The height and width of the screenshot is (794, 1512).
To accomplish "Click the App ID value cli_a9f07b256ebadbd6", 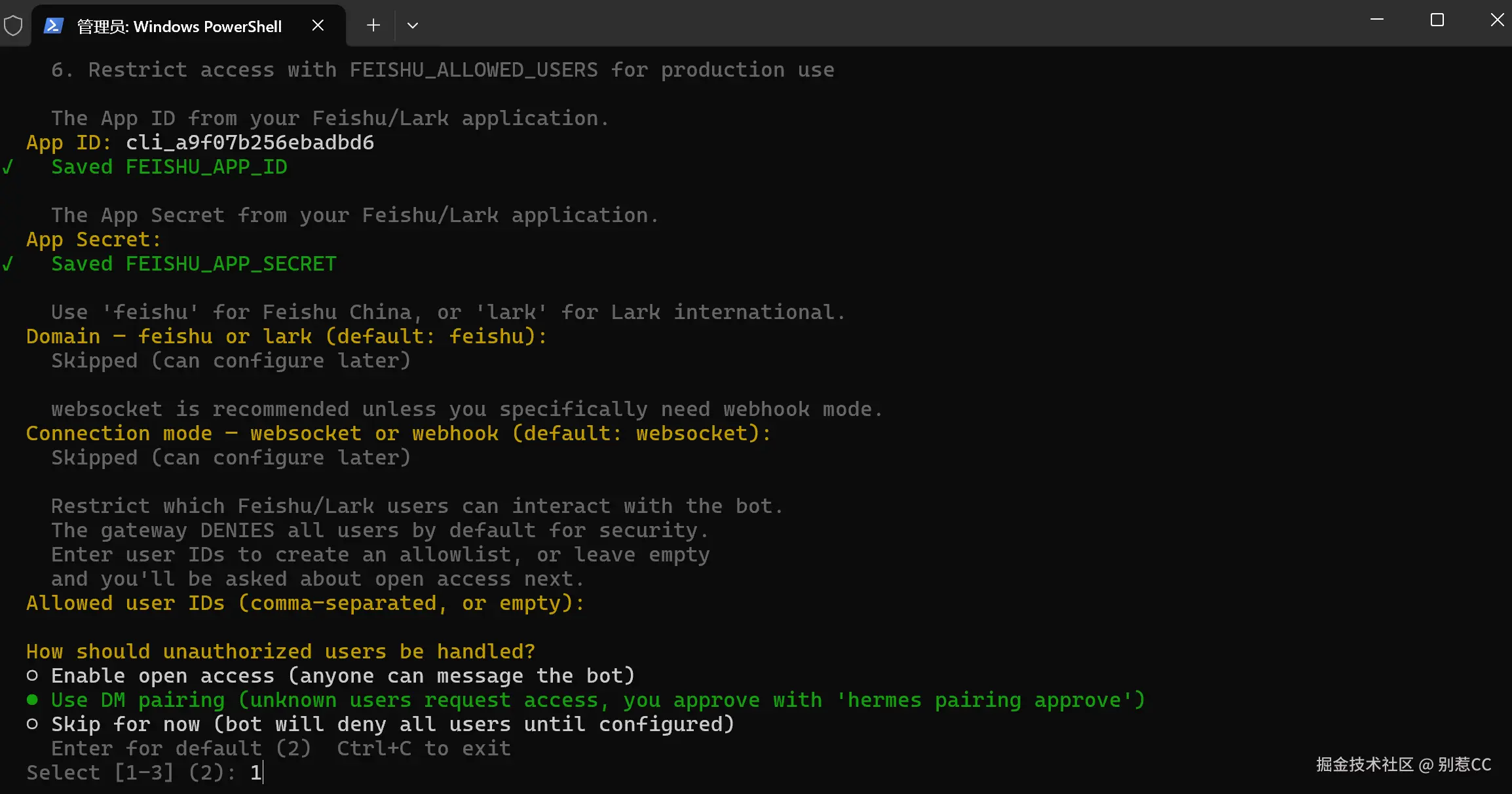I will (250, 142).
